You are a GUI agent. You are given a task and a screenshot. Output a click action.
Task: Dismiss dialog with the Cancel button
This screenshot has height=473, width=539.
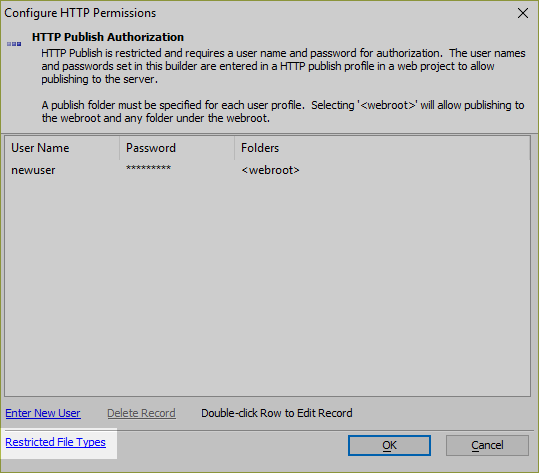pos(487,446)
